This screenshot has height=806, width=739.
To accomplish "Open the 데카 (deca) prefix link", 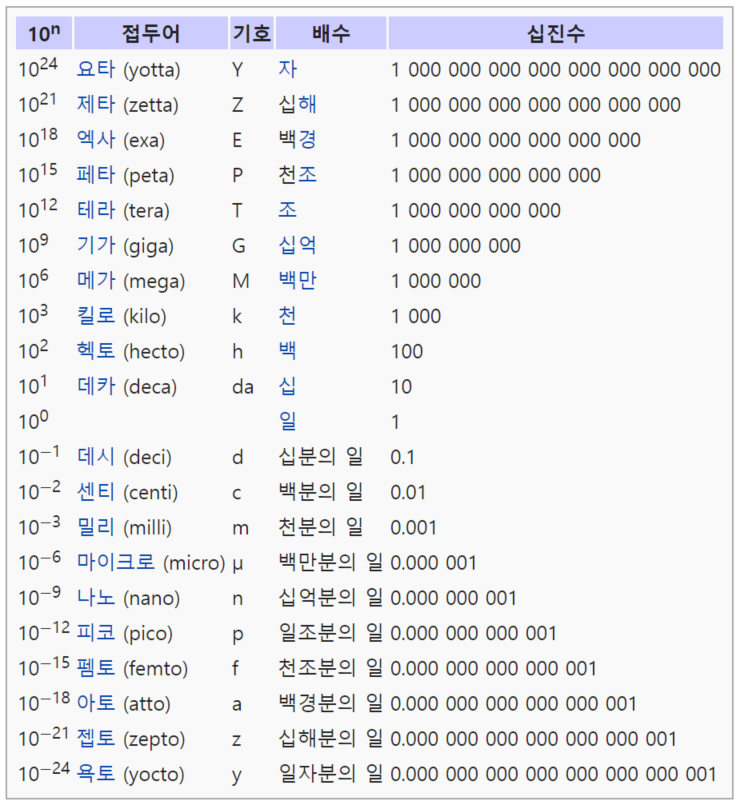I will [96, 386].
